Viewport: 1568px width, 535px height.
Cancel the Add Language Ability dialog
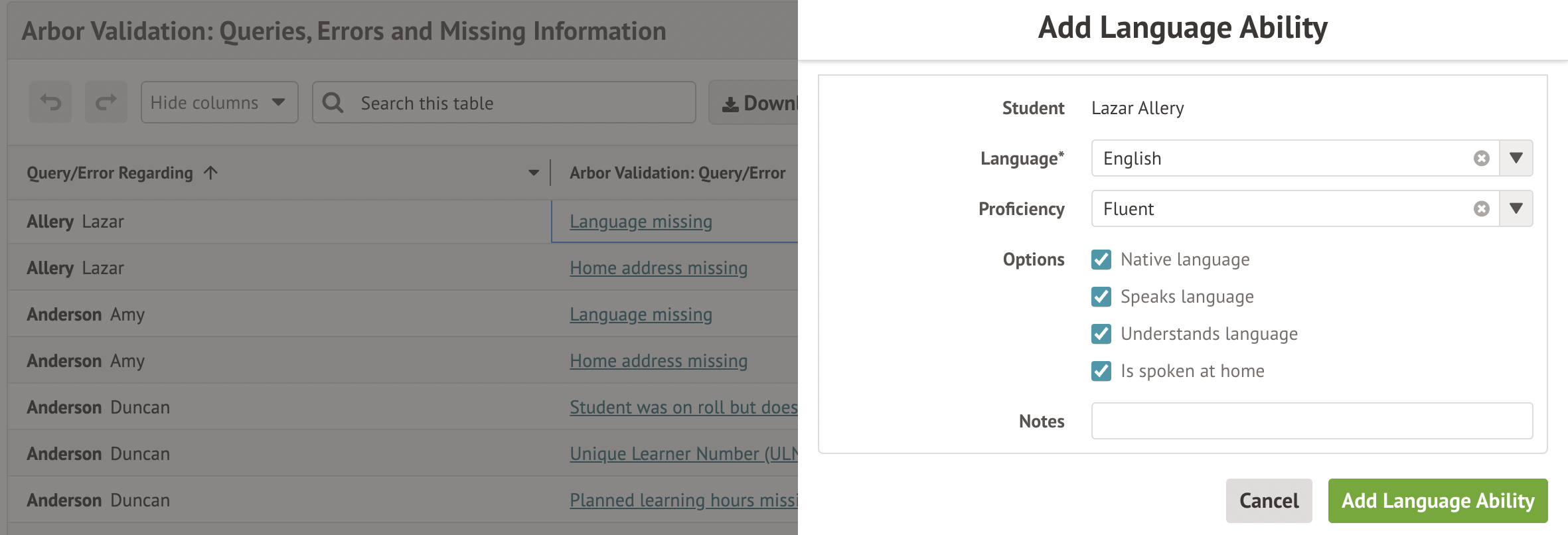pyautogui.click(x=1269, y=500)
